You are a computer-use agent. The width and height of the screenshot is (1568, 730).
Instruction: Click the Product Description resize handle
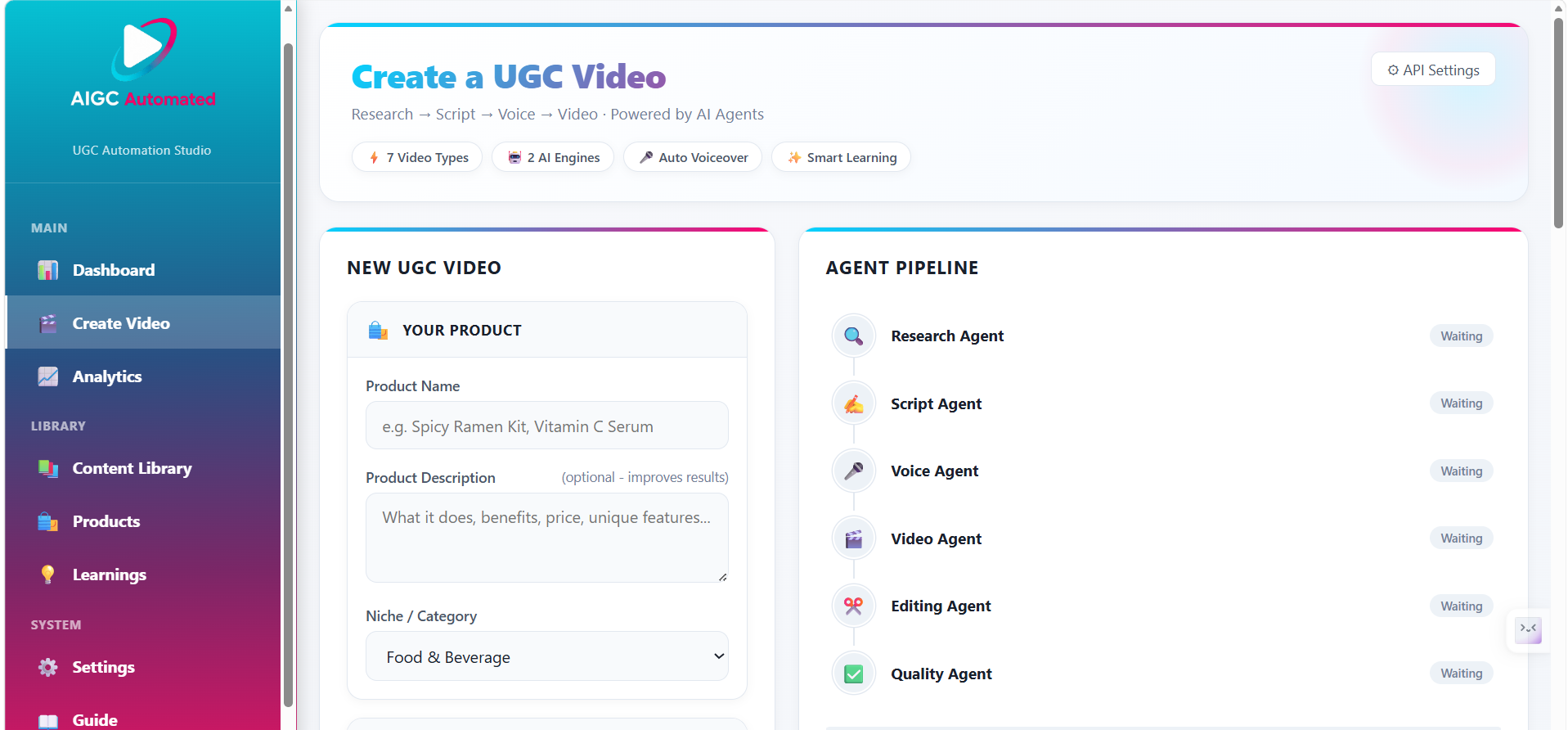[722, 577]
